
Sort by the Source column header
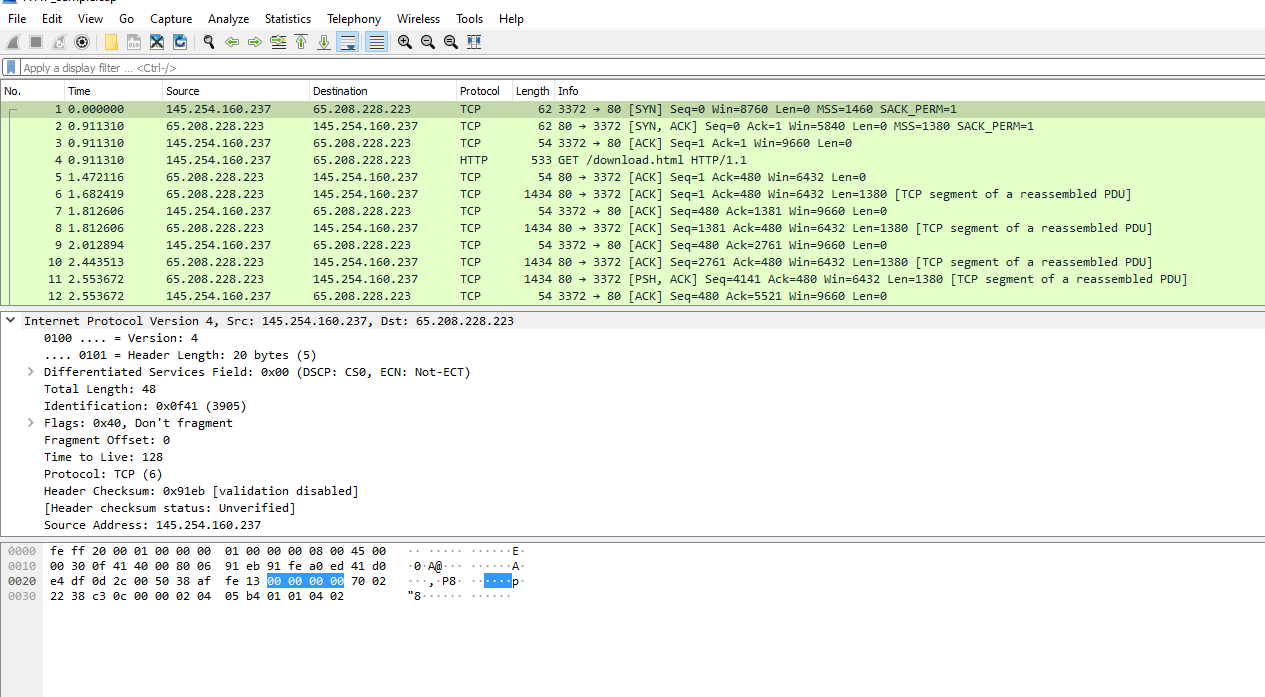click(x=236, y=91)
